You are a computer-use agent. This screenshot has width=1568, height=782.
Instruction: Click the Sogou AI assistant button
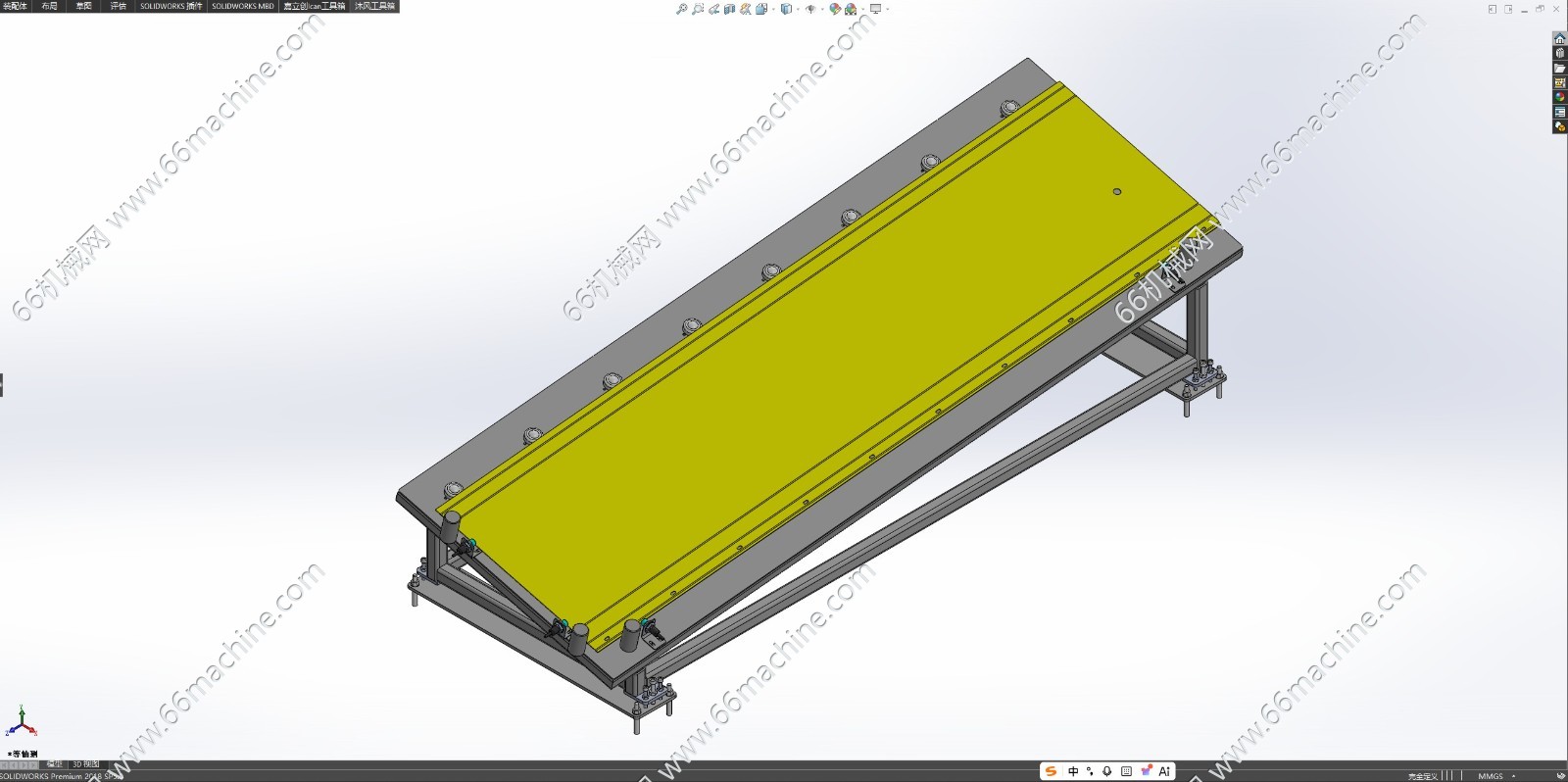1164,771
